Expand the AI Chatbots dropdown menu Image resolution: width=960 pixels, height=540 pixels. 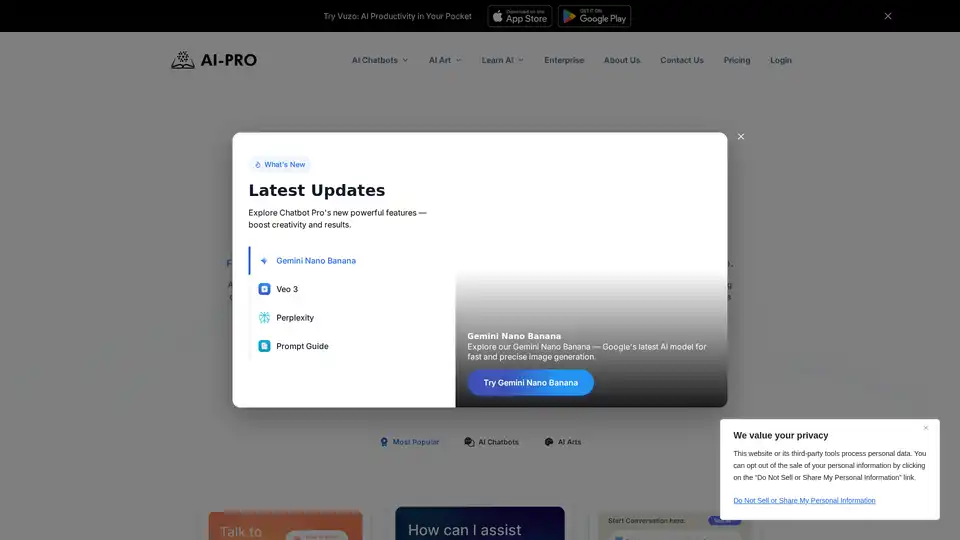pyautogui.click(x=380, y=60)
